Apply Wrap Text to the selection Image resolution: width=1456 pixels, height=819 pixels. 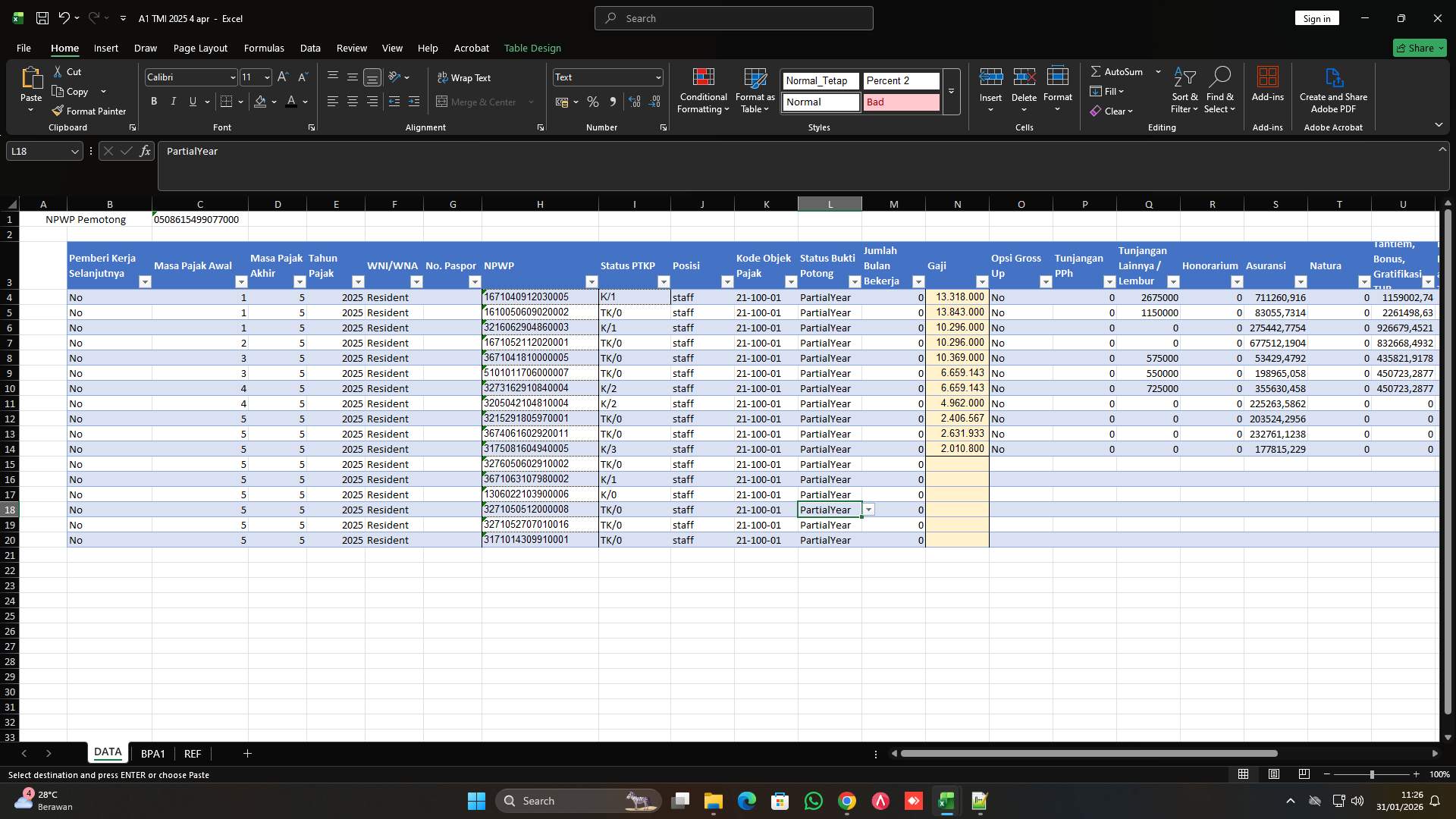click(466, 77)
